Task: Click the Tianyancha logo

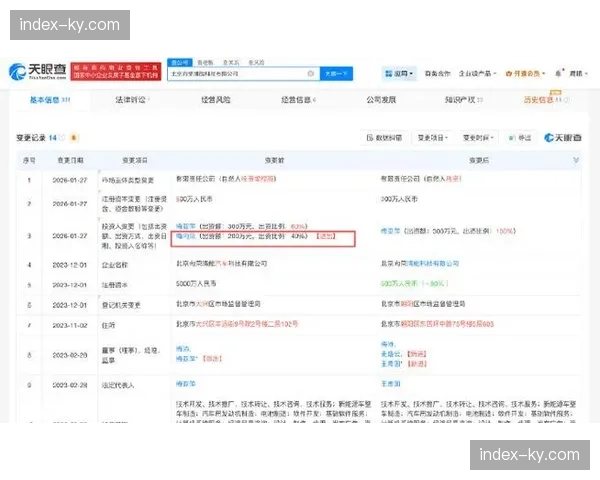Action: click(38, 71)
